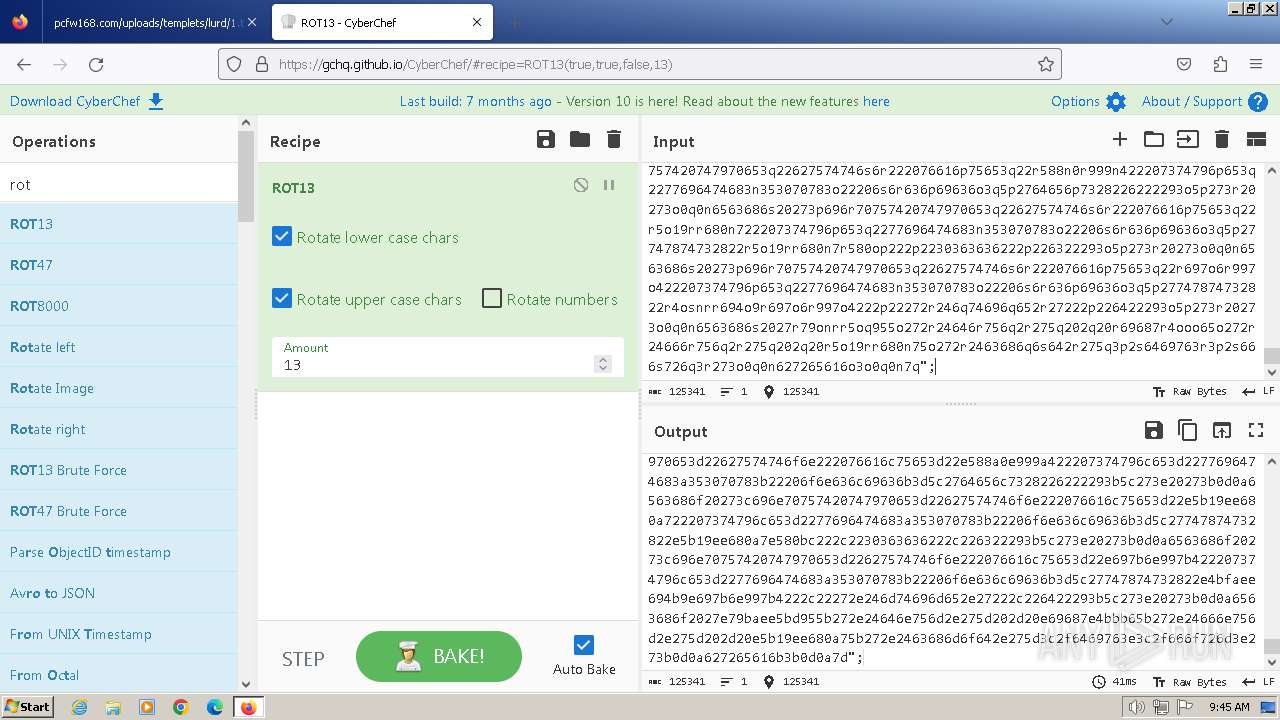Clear the recipe with the trash icon
This screenshot has width=1280, height=720.
click(614, 140)
